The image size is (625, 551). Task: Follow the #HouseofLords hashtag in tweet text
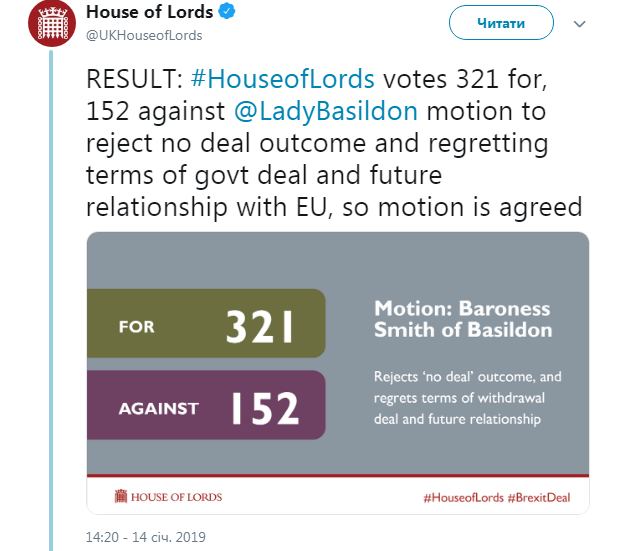(x=280, y=80)
